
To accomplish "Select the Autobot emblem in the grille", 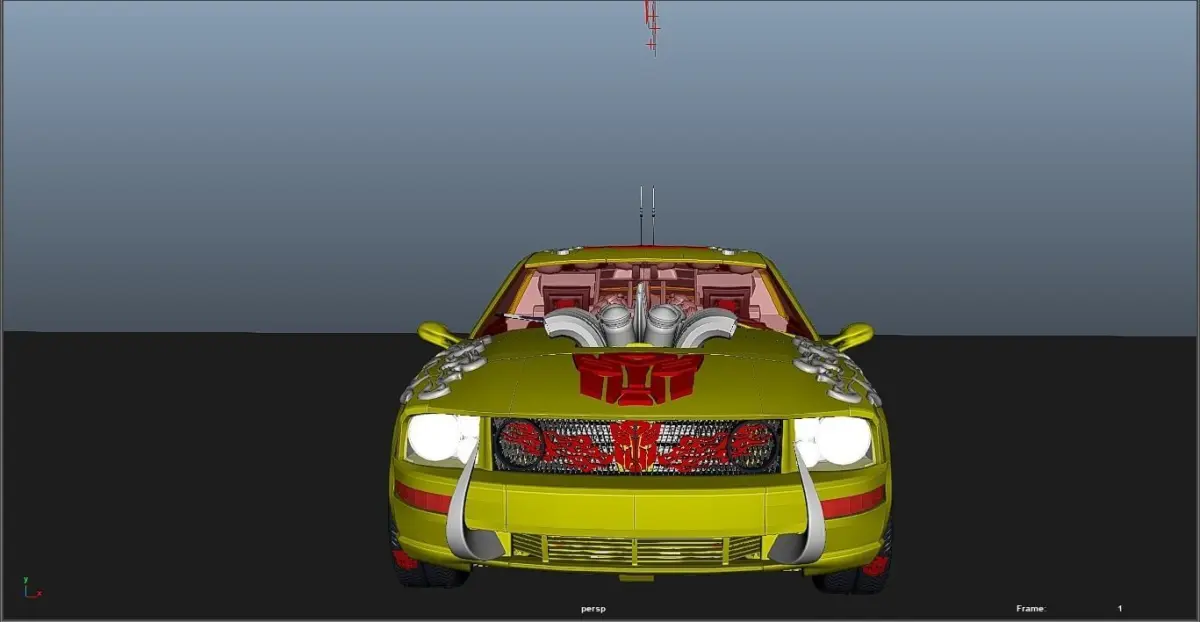I will 636,445.
